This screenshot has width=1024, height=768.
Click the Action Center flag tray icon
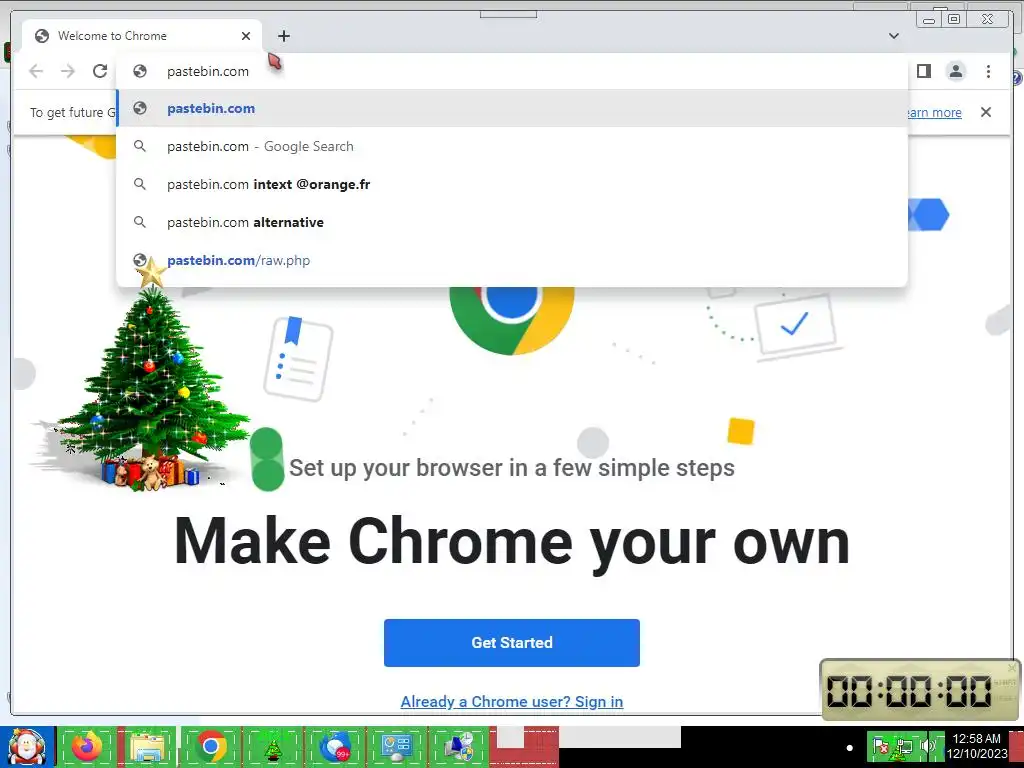click(881, 746)
